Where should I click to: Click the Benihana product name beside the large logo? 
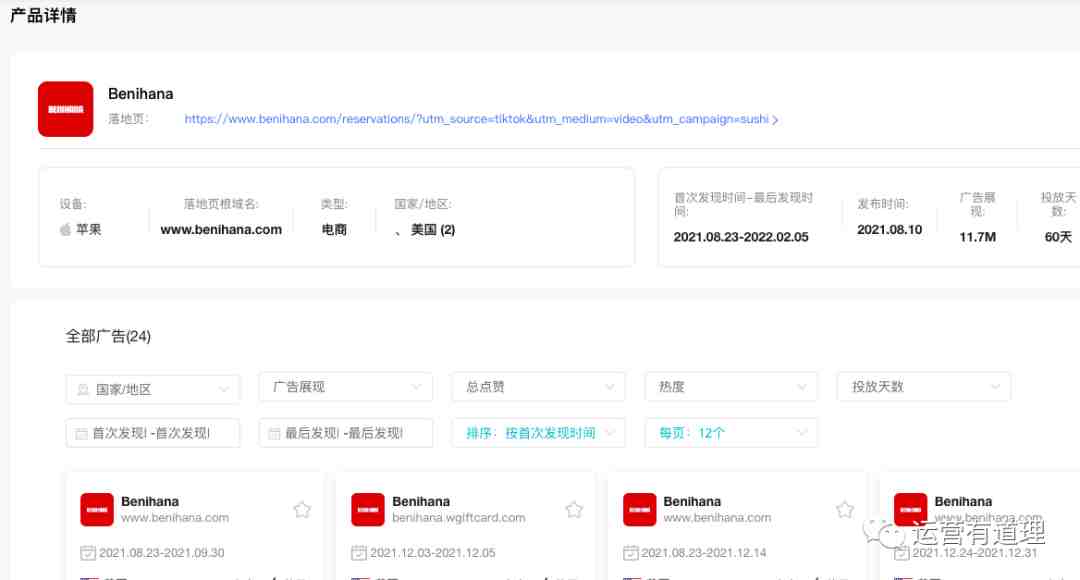(x=141, y=94)
